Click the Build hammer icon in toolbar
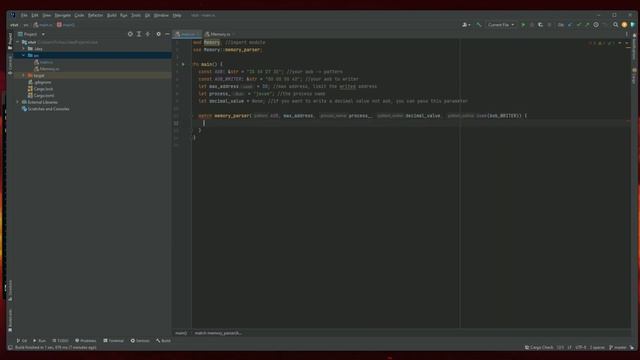 (x=478, y=25)
